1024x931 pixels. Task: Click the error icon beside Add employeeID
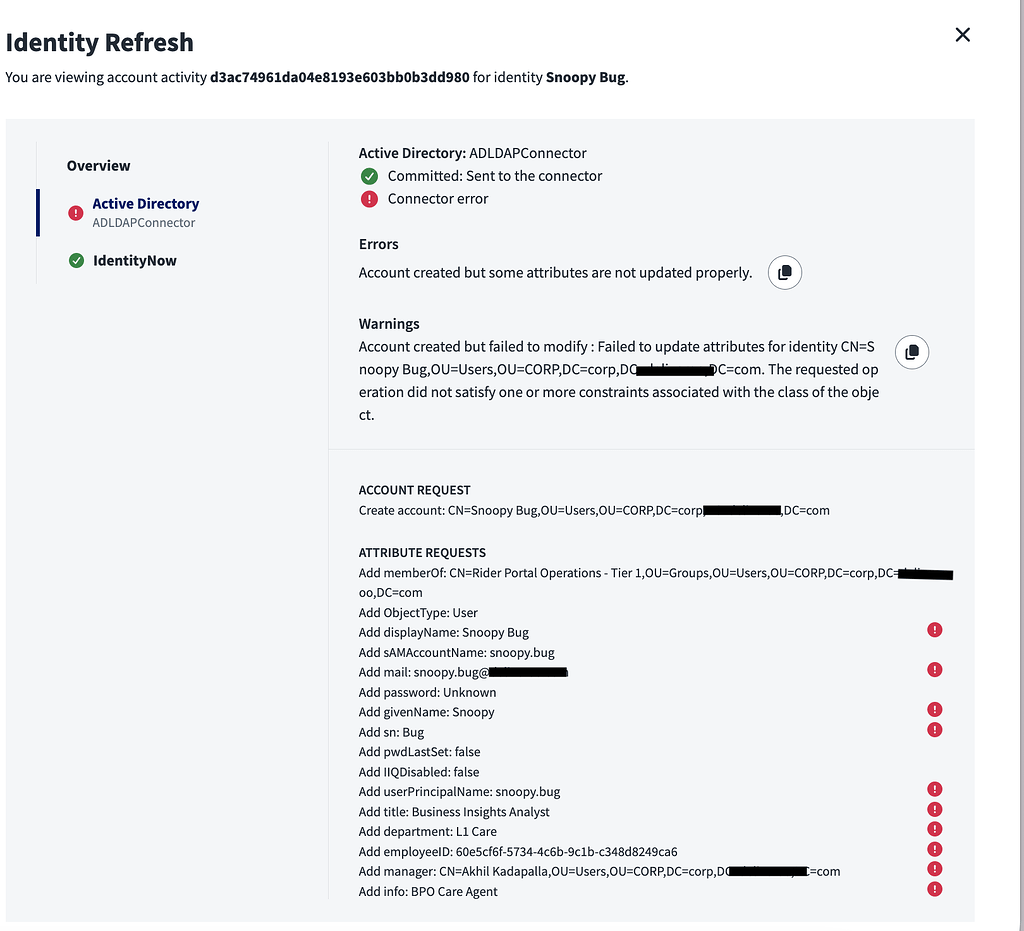(934, 848)
